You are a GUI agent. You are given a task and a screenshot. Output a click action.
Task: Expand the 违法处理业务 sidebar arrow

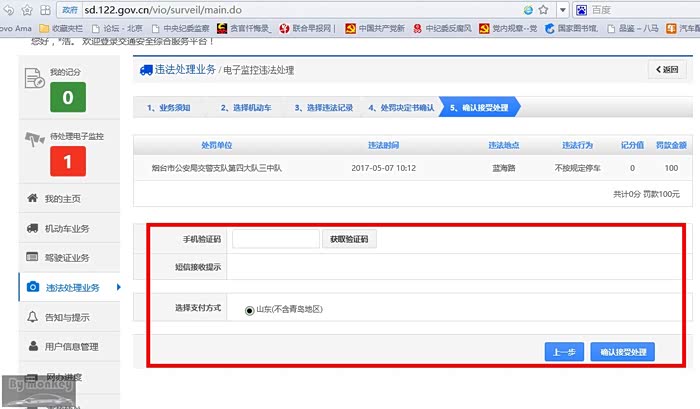click(119, 288)
